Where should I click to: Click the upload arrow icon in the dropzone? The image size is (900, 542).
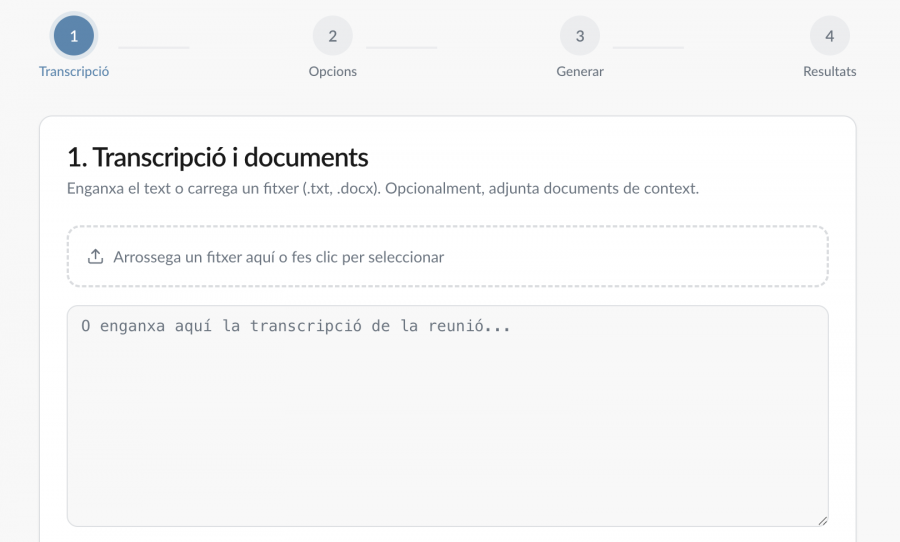(96, 257)
